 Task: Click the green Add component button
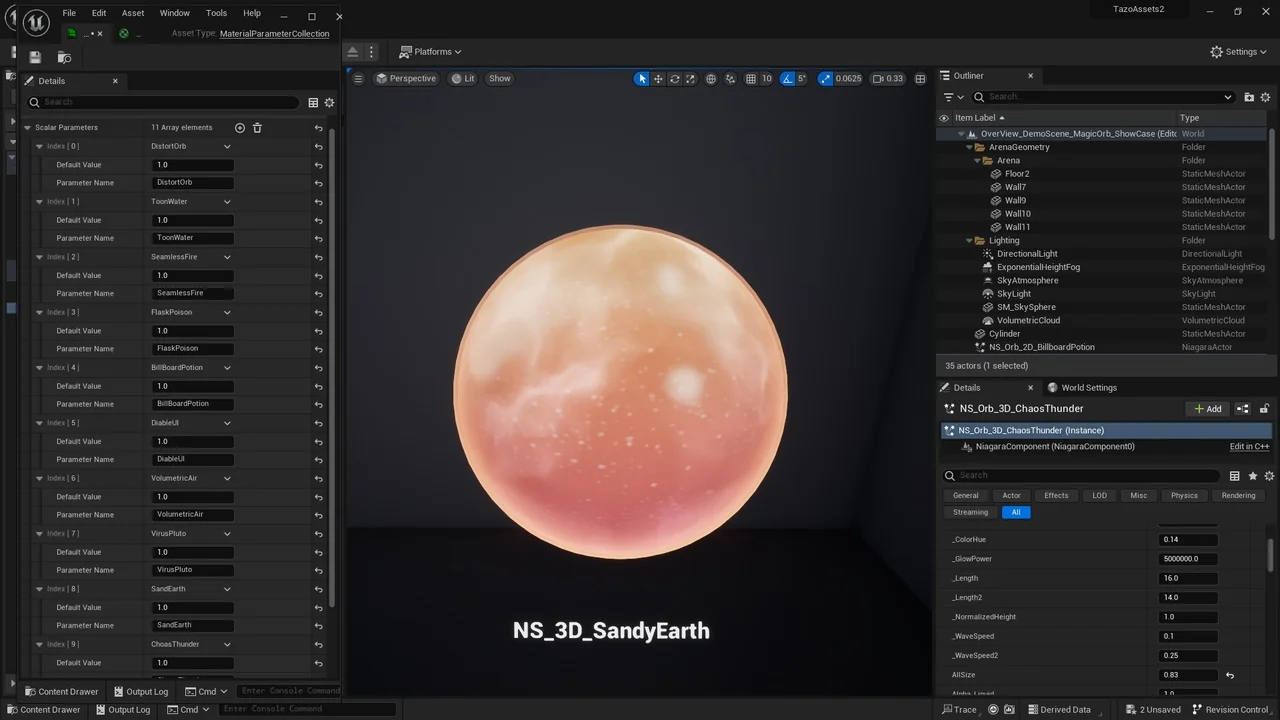pyautogui.click(x=1206, y=408)
